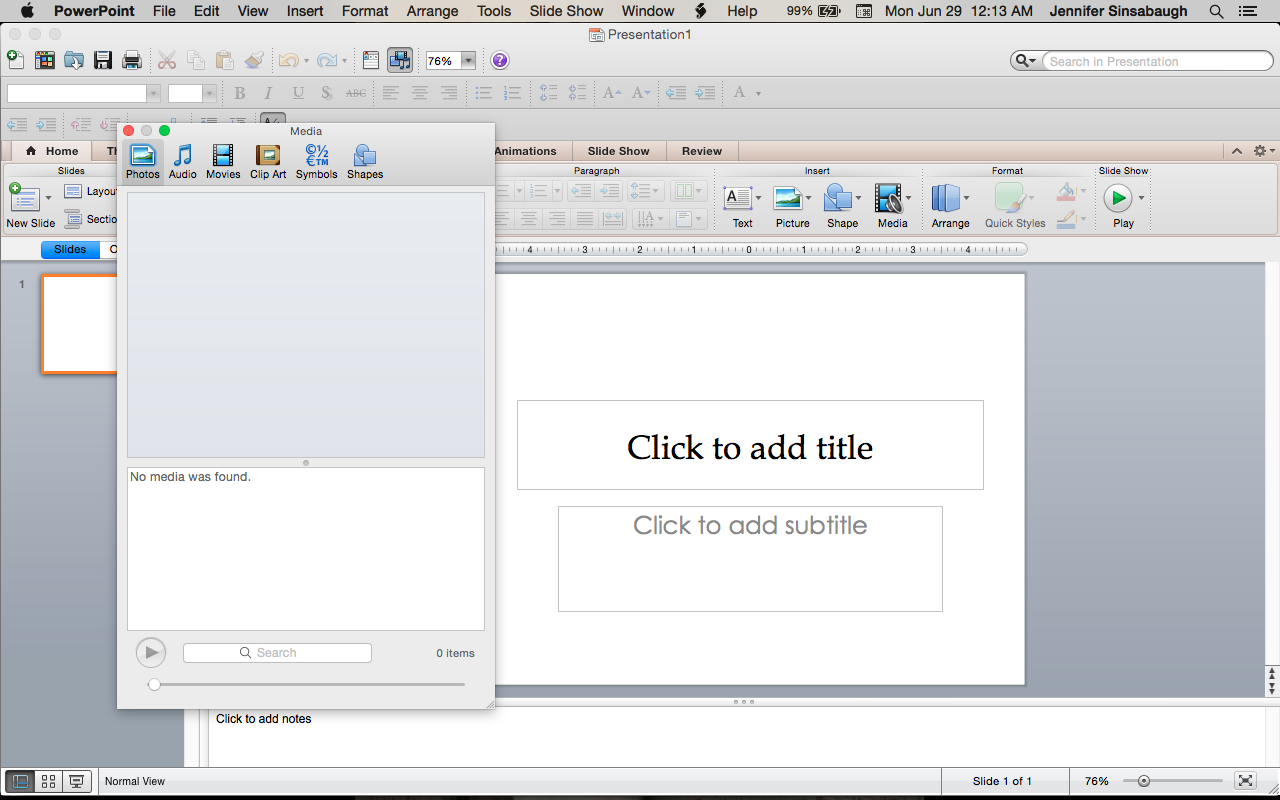
Task: Click the Media browser Search field
Action: [277, 653]
